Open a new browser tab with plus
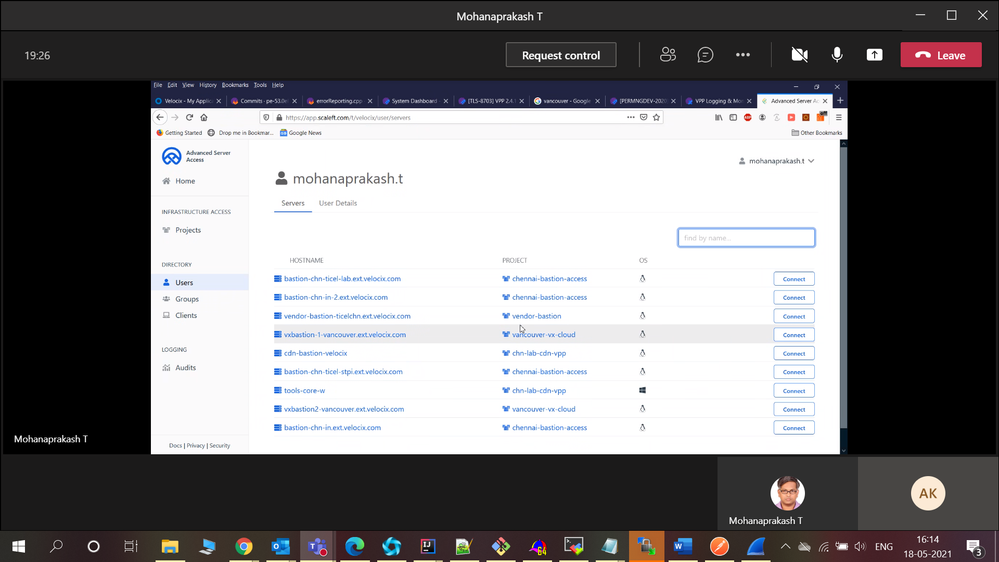This screenshot has height=562, width=999. pyautogui.click(x=840, y=101)
